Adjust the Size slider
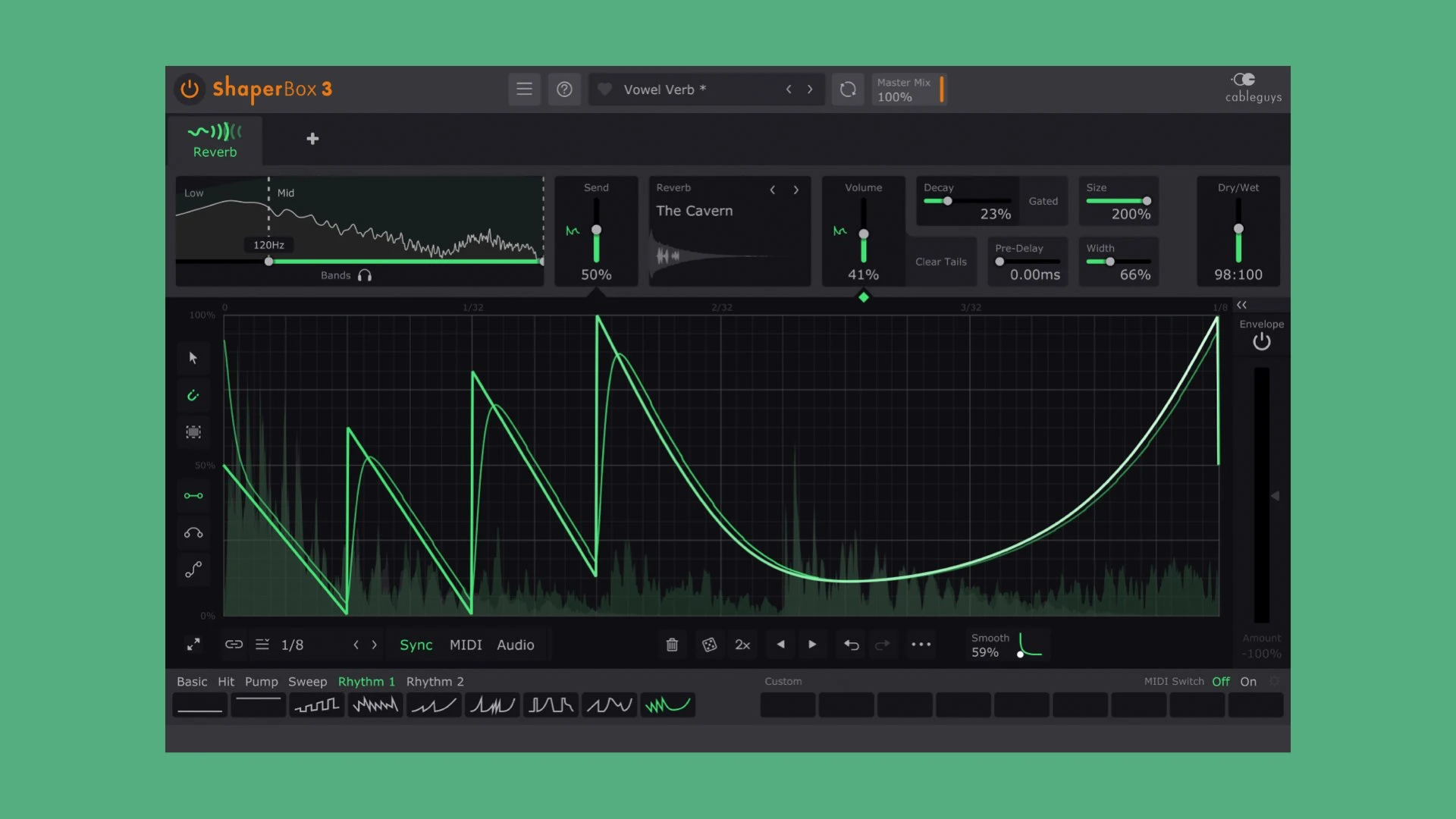Image resolution: width=1456 pixels, height=819 pixels. click(x=1119, y=201)
